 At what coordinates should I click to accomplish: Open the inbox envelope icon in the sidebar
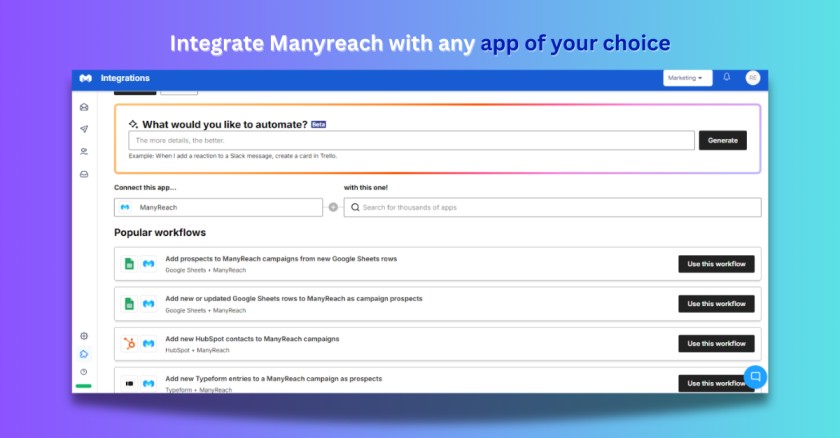click(x=84, y=107)
